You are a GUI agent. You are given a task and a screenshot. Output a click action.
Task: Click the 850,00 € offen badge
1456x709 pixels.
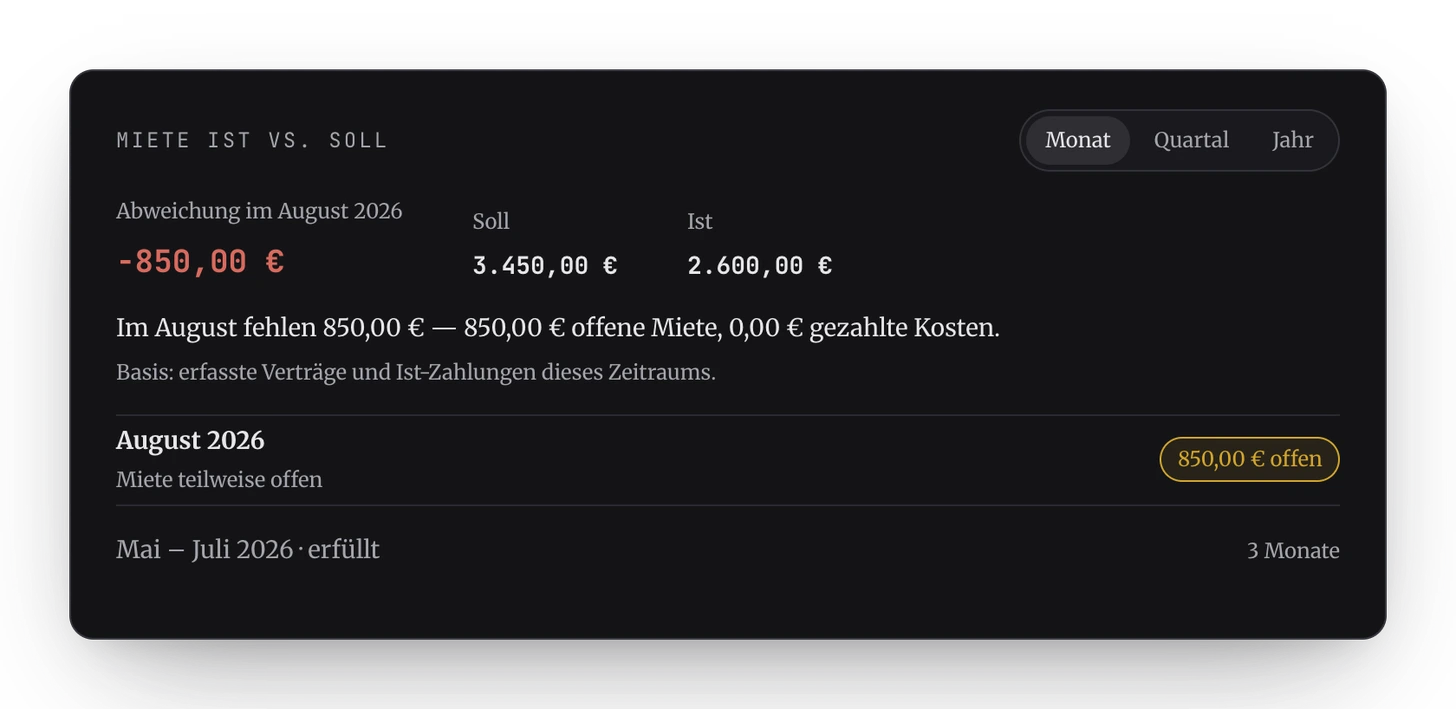pyautogui.click(x=1249, y=459)
